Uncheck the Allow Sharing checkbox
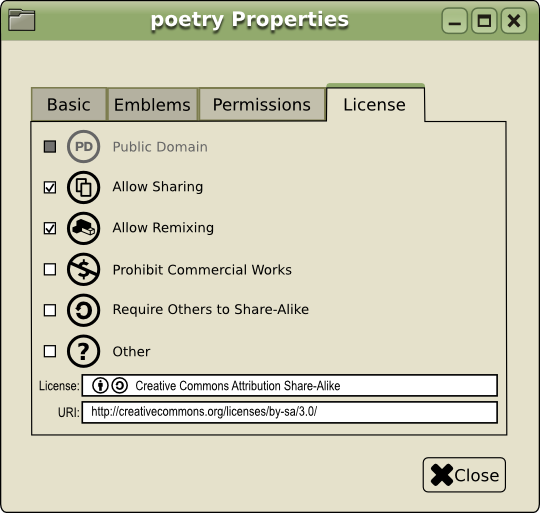 point(50,187)
